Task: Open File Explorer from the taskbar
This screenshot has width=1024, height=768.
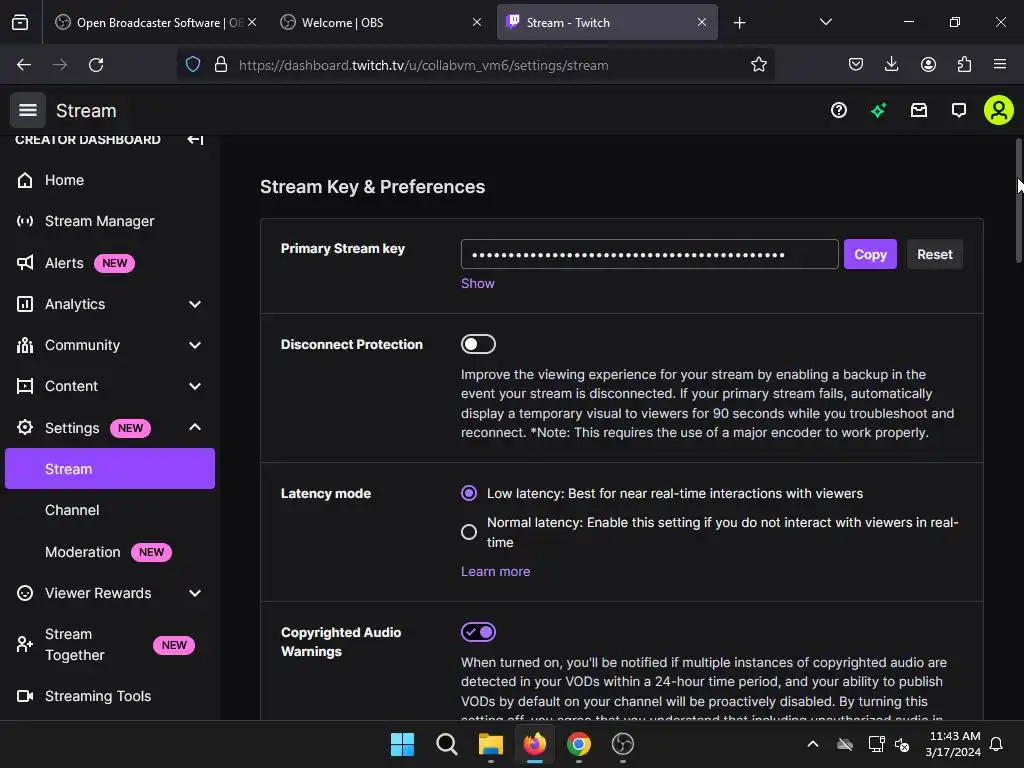Action: 490,744
